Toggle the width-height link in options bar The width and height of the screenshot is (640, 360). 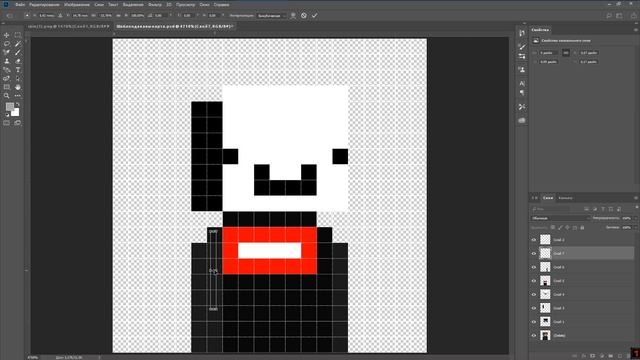pyautogui.click(x=118, y=16)
